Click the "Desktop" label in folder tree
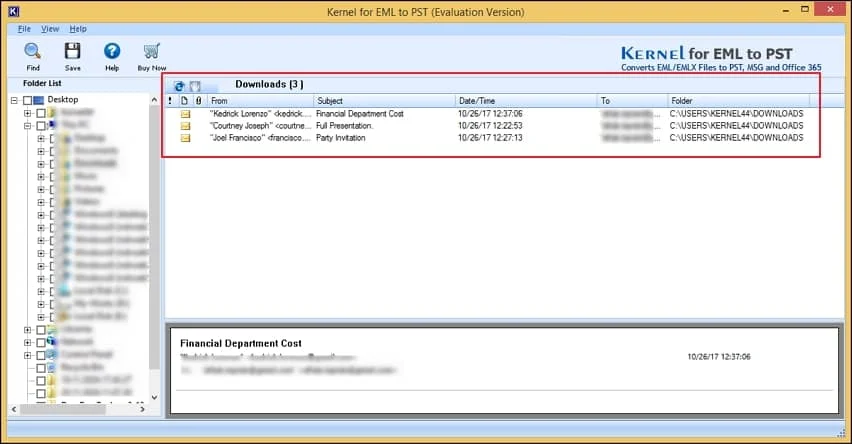The height and width of the screenshot is (444, 852). pos(62,99)
